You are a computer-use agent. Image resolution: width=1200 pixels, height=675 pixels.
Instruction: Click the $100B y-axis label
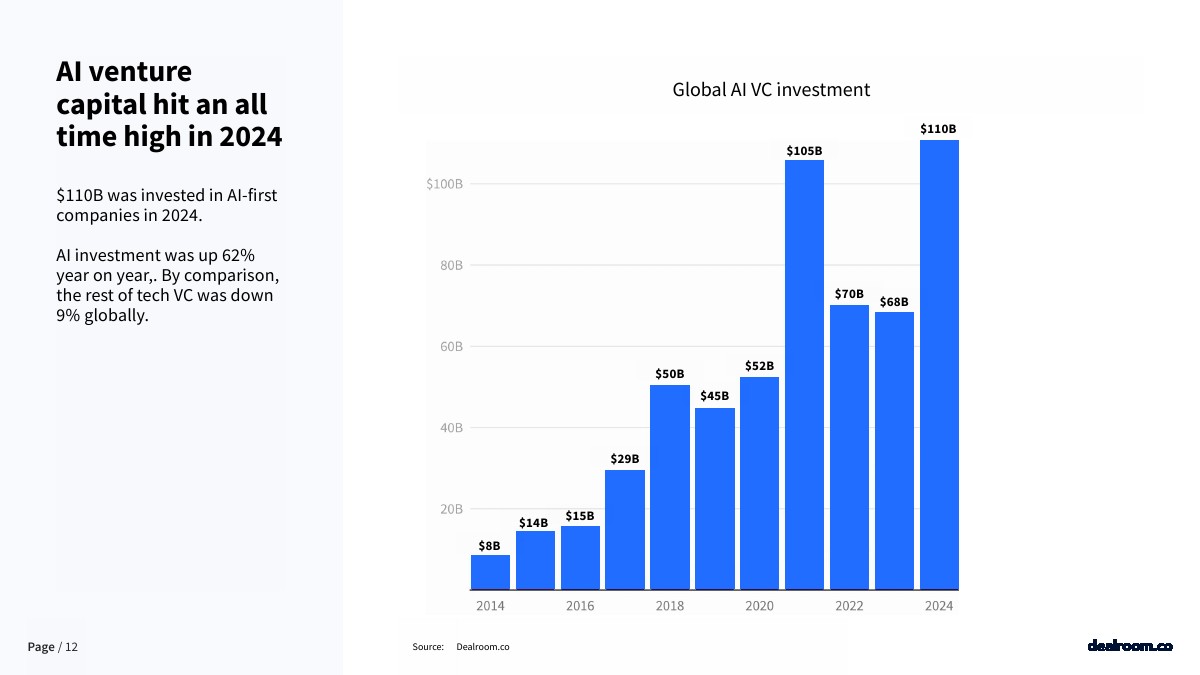(x=444, y=184)
